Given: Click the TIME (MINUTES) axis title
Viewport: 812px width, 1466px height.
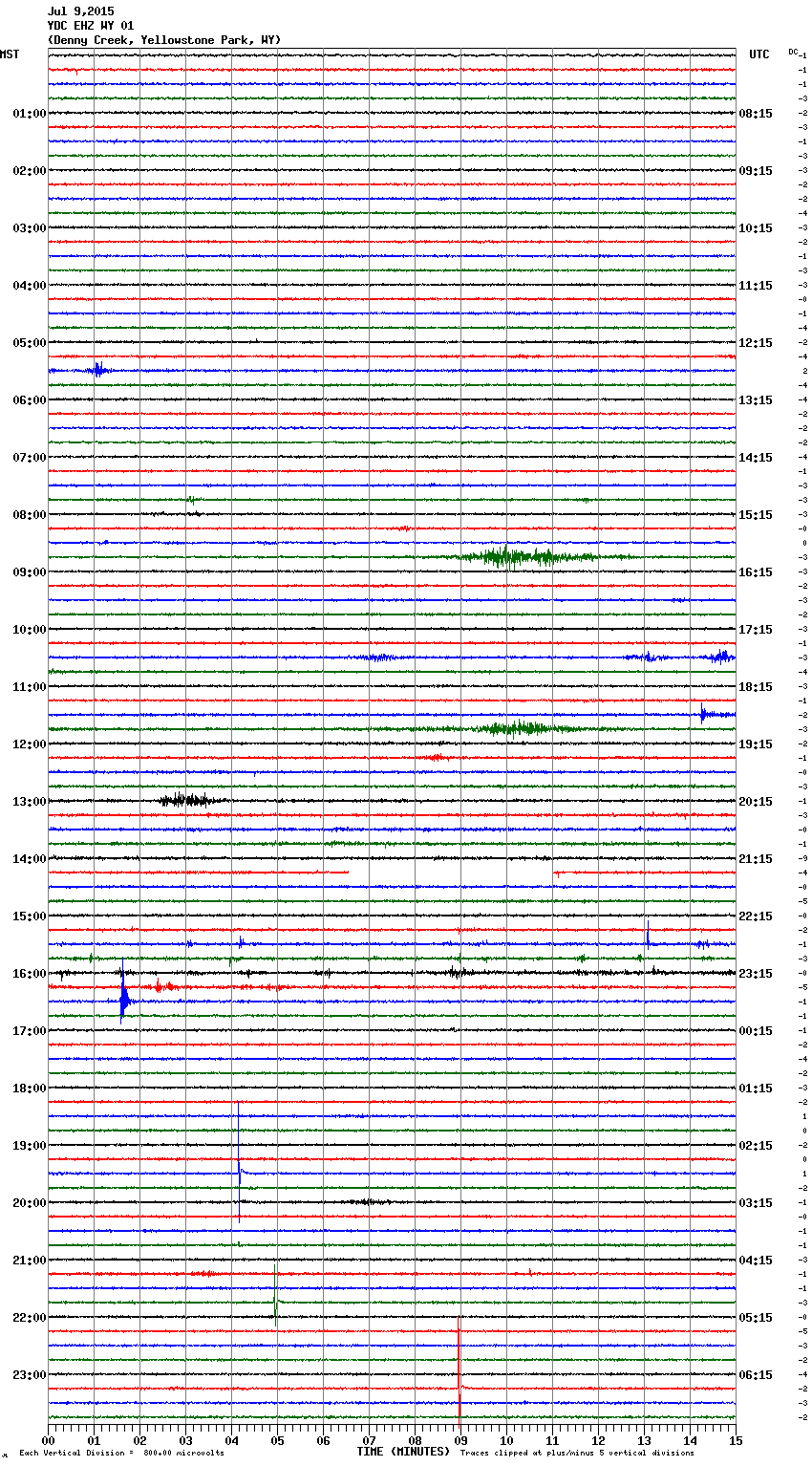Looking at the screenshot, I should (403, 1452).
